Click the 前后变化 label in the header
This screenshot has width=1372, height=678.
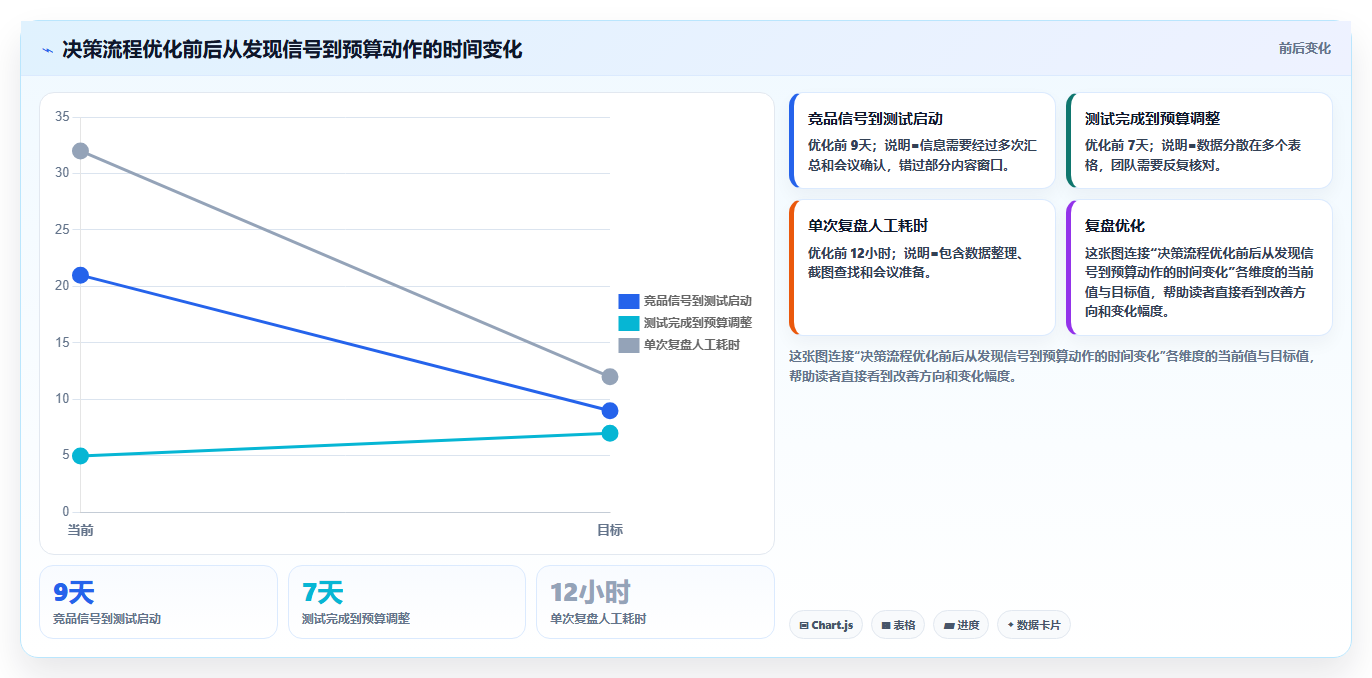coord(1304,48)
